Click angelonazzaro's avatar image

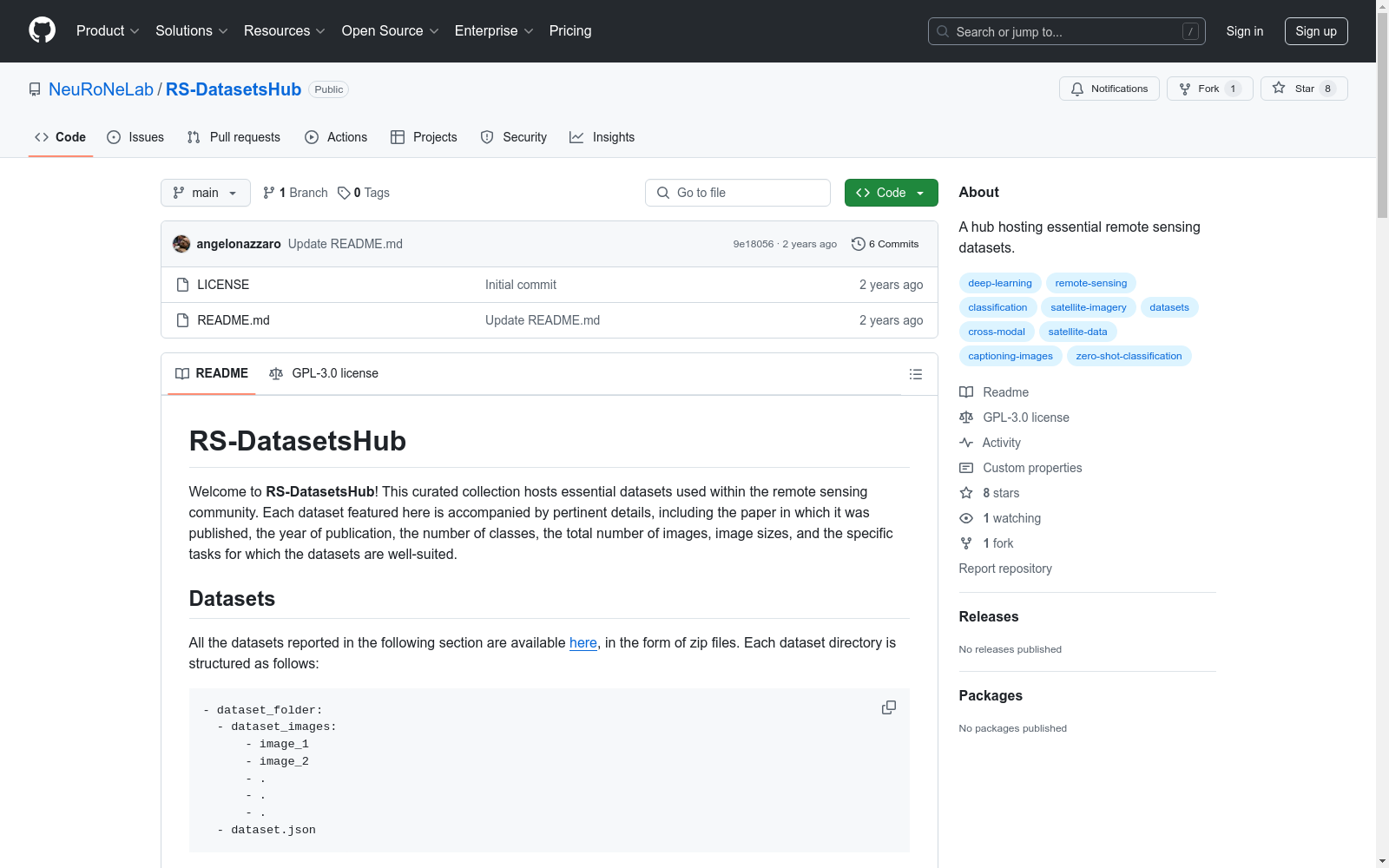181,244
